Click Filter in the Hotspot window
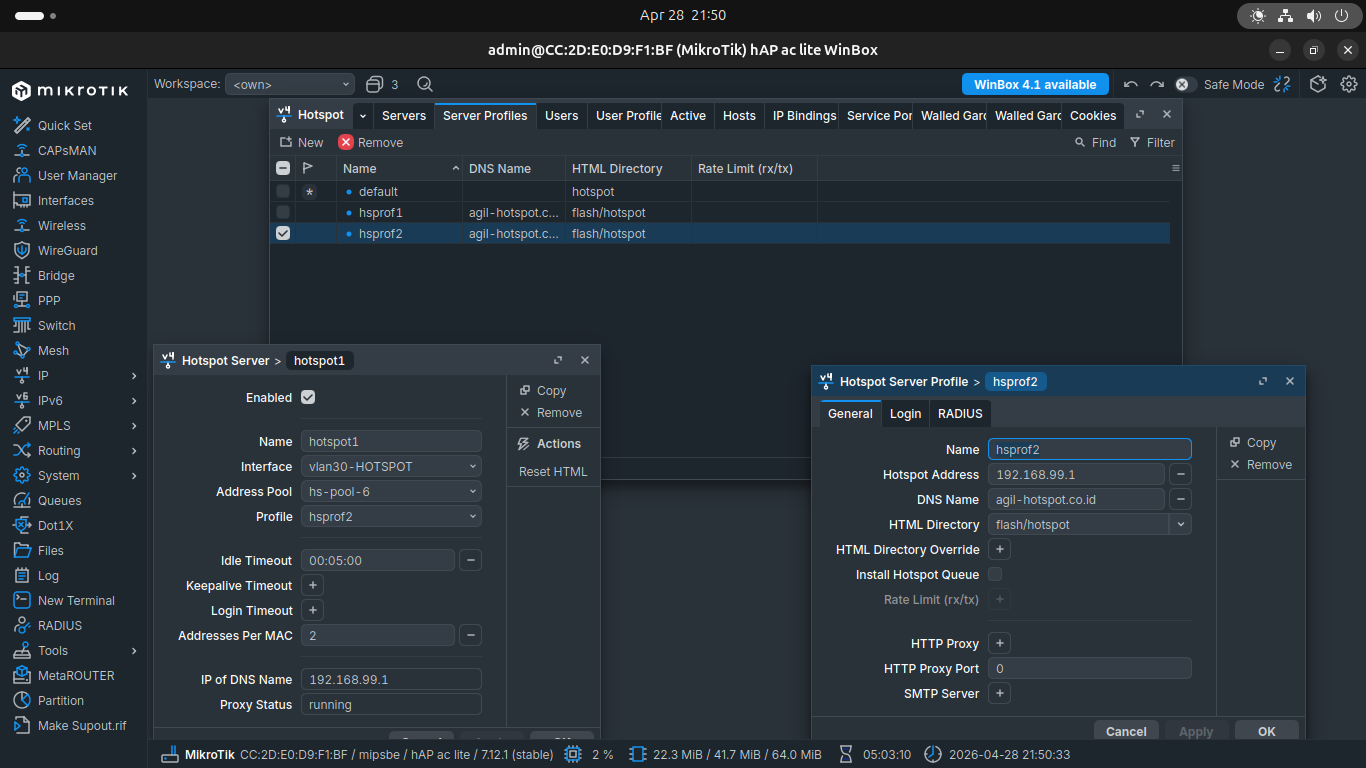 [x=1152, y=143]
